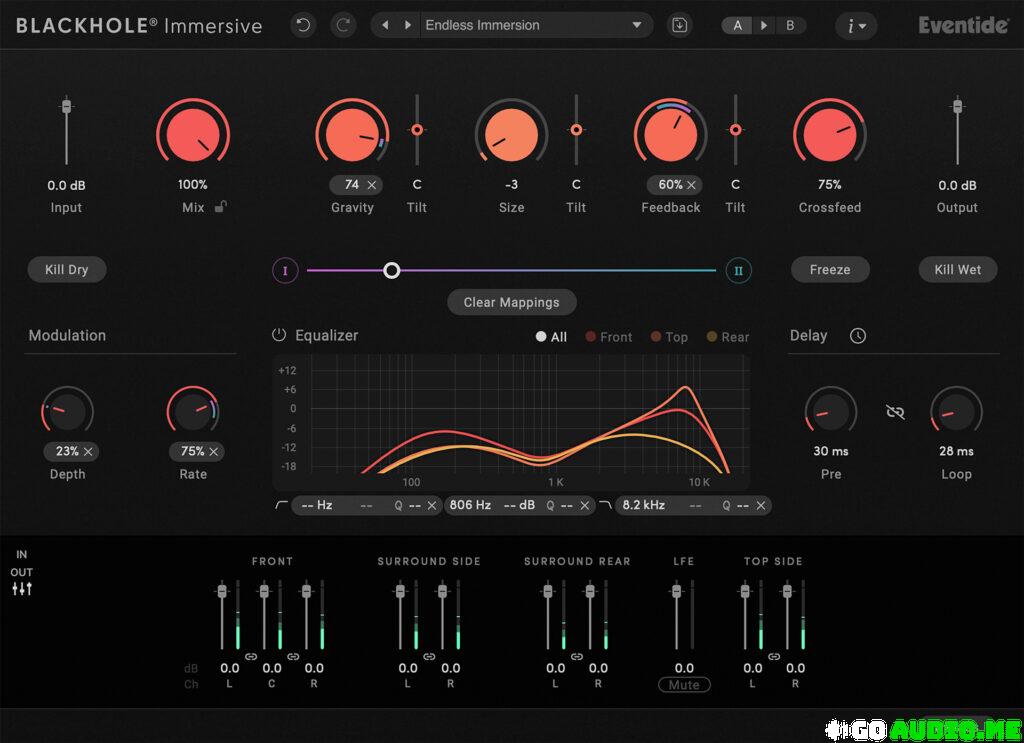This screenshot has width=1024, height=743.
Task: Toggle the Surround Side channel link
Action: tap(429, 656)
